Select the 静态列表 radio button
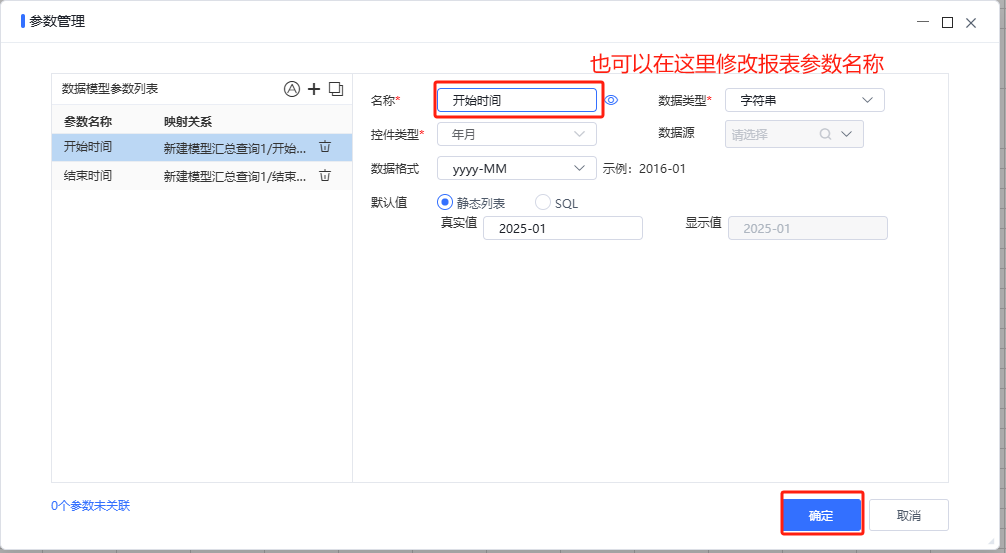Image resolution: width=1006 pixels, height=553 pixels. (445, 202)
